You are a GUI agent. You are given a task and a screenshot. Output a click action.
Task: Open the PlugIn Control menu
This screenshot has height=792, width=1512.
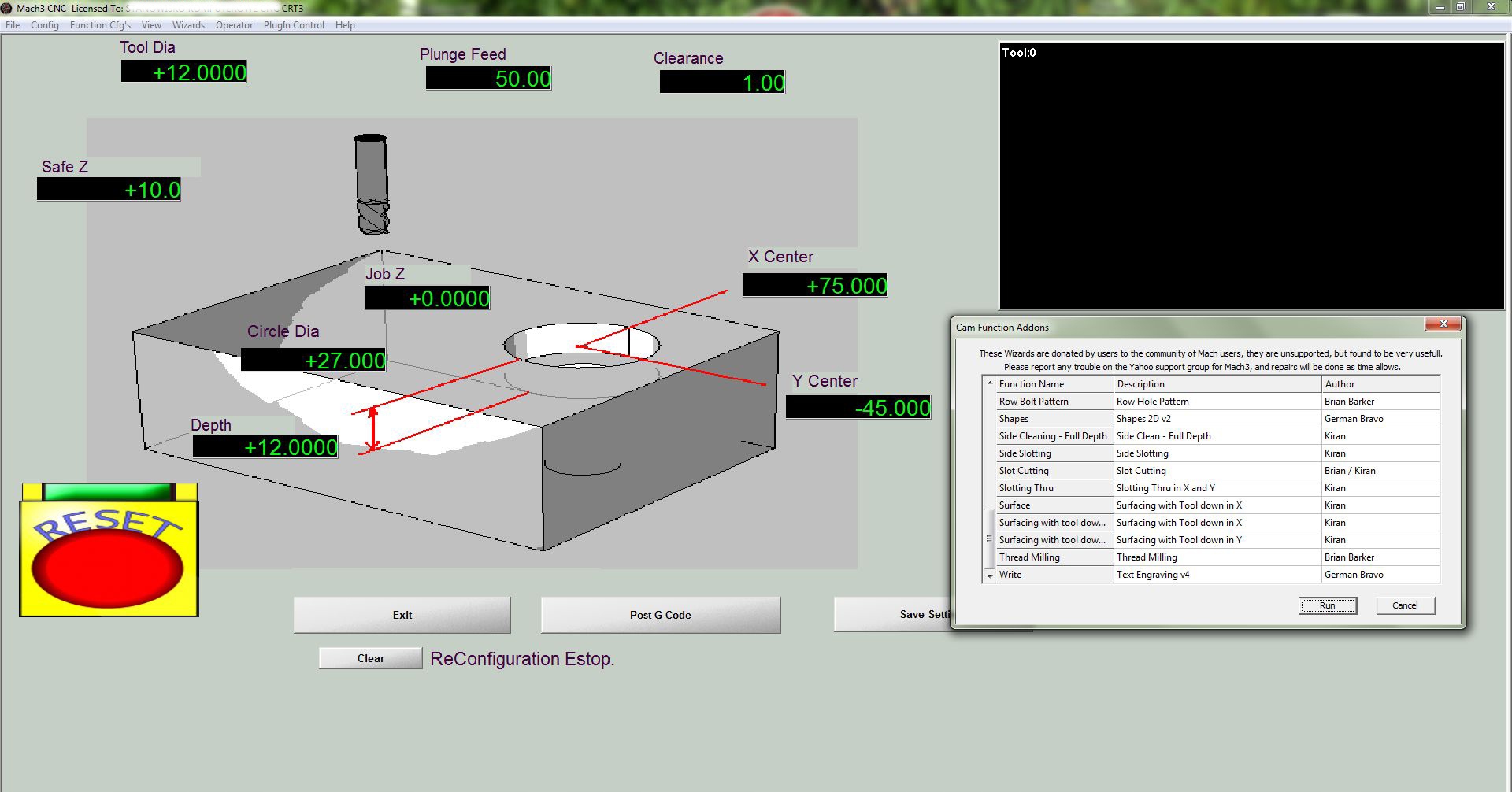(294, 25)
